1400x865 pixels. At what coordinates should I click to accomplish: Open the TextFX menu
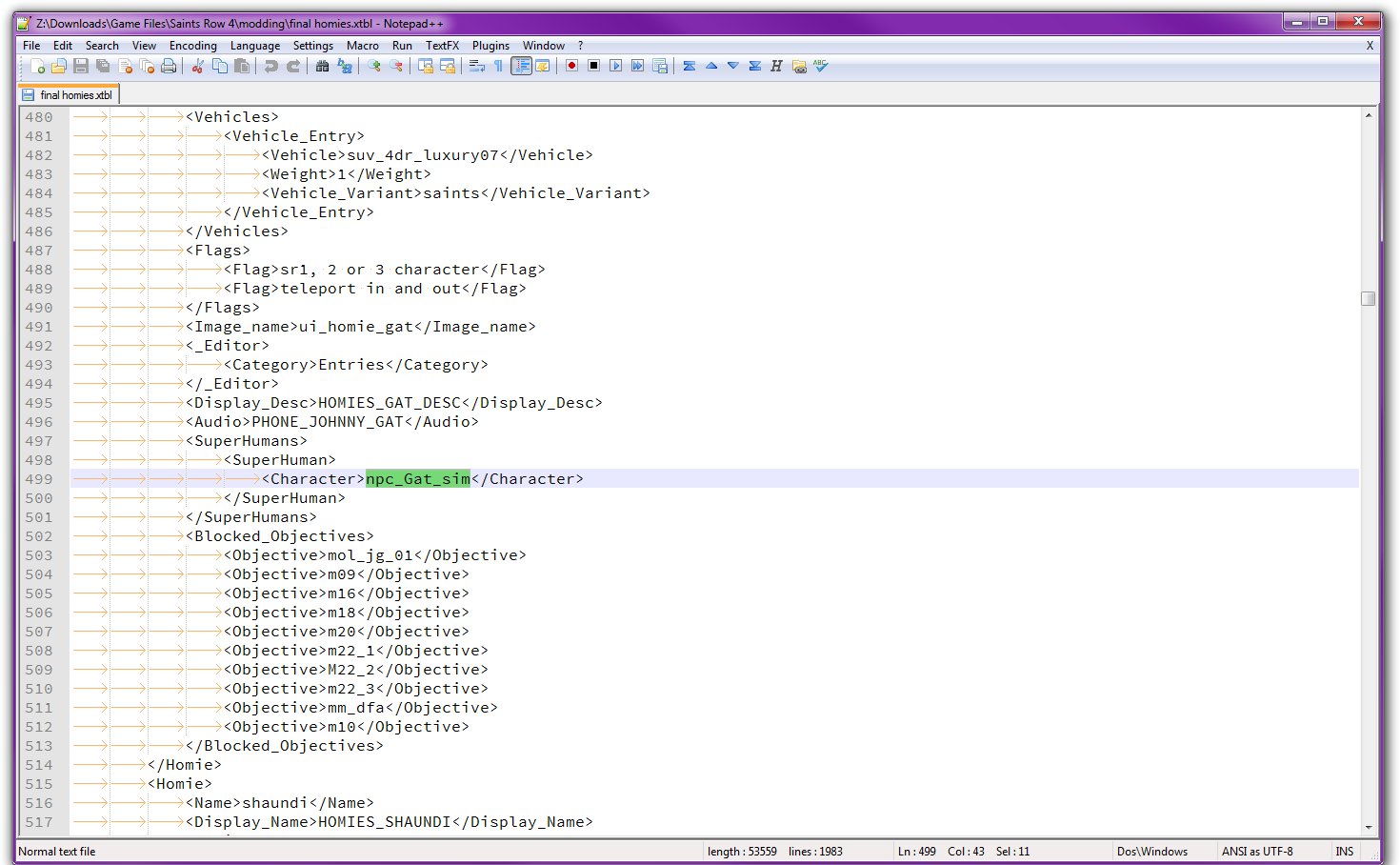[x=442, y=45]
